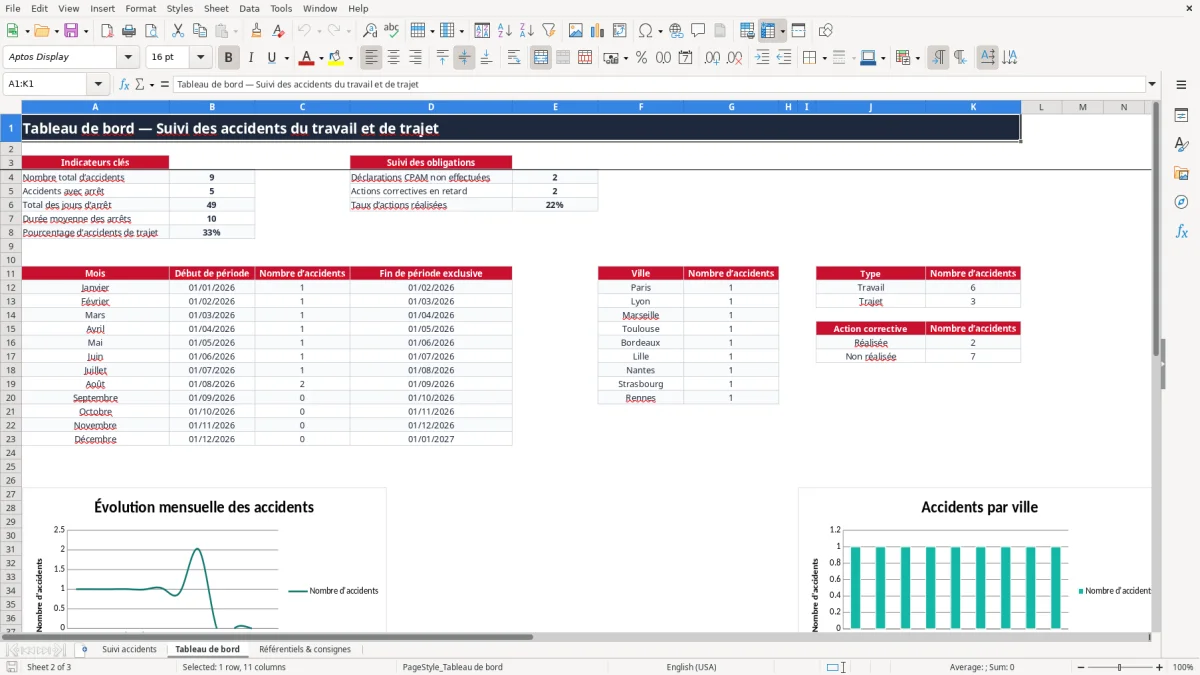Open the font name dropdown list
Screen dimensions: 1200x675
(128, 57)
